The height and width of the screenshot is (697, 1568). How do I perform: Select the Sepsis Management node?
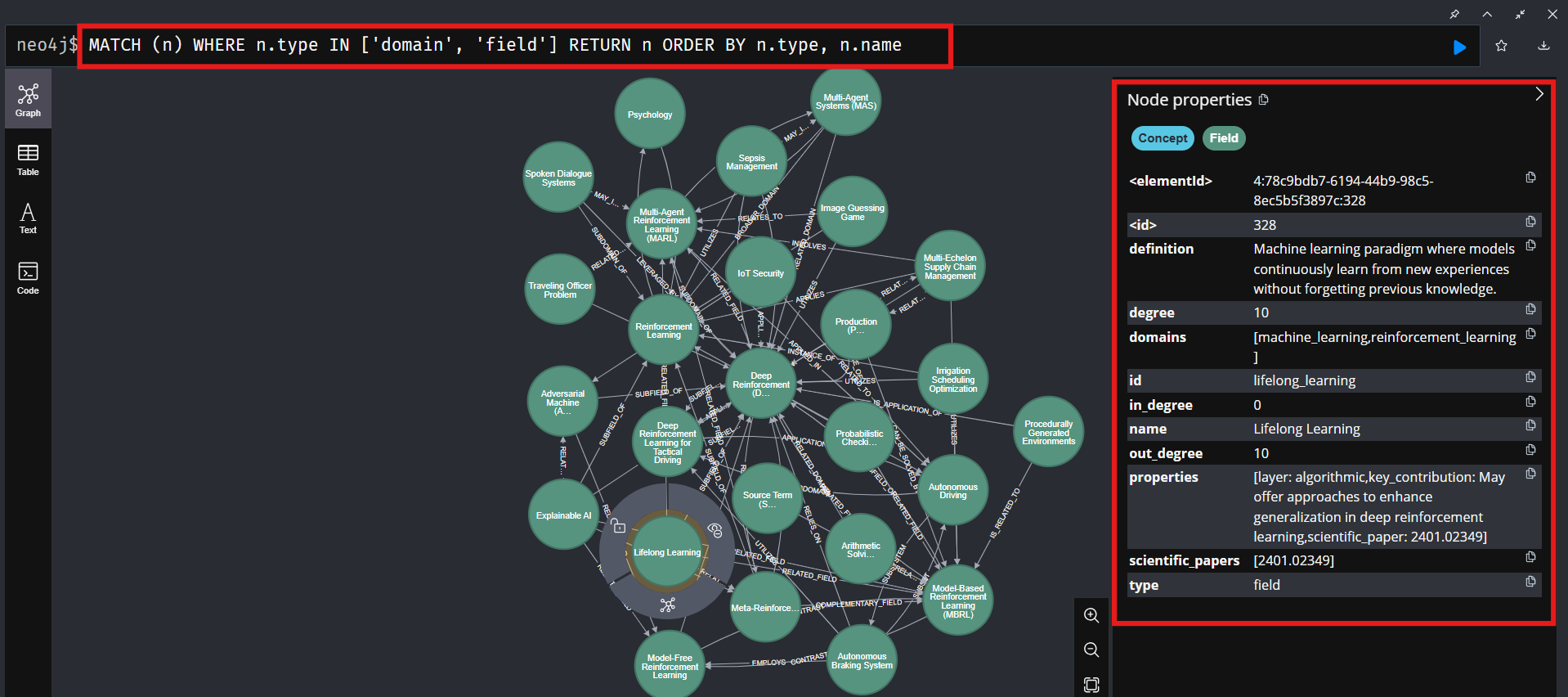tap(751, 162)
